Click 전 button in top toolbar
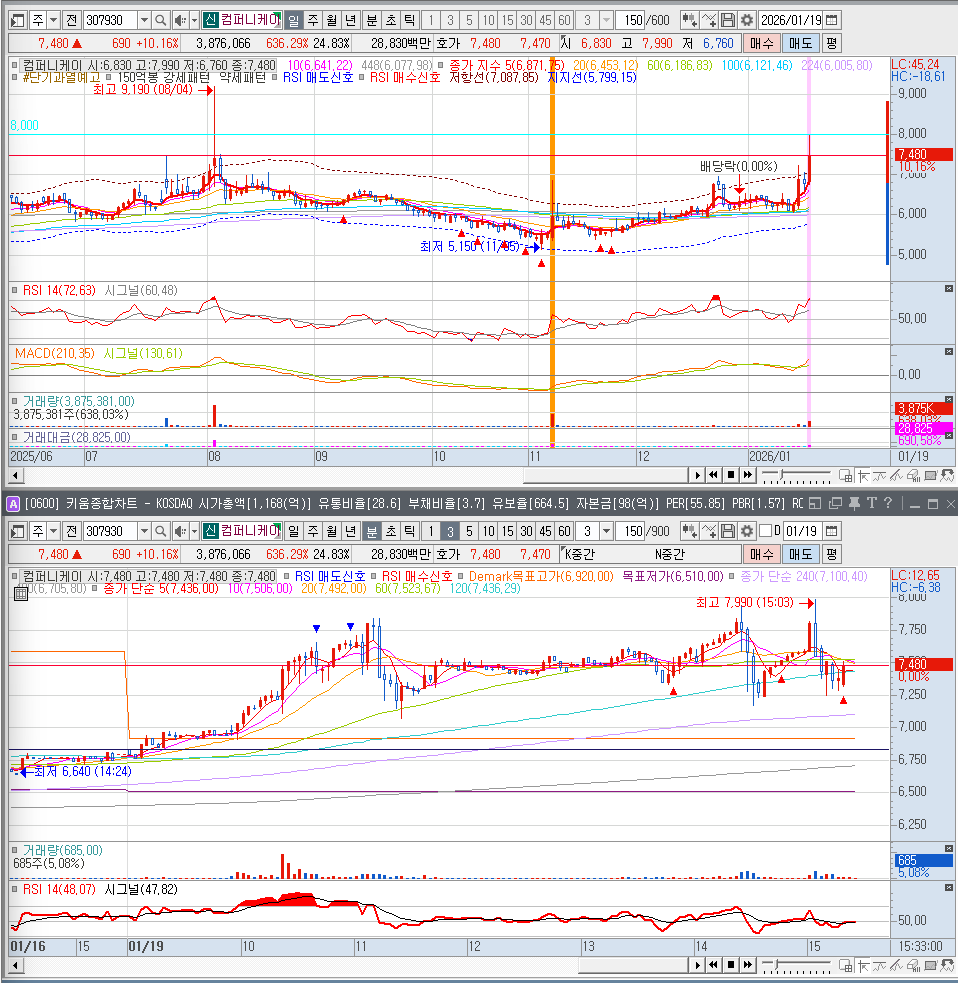This screenshot has width=958, height=983. [71, 20]
